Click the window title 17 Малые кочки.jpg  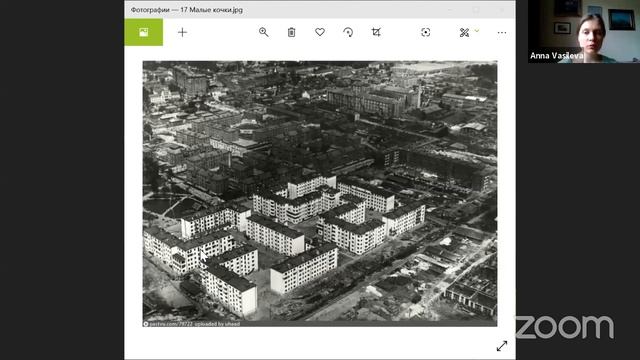[x=211, y=9]
